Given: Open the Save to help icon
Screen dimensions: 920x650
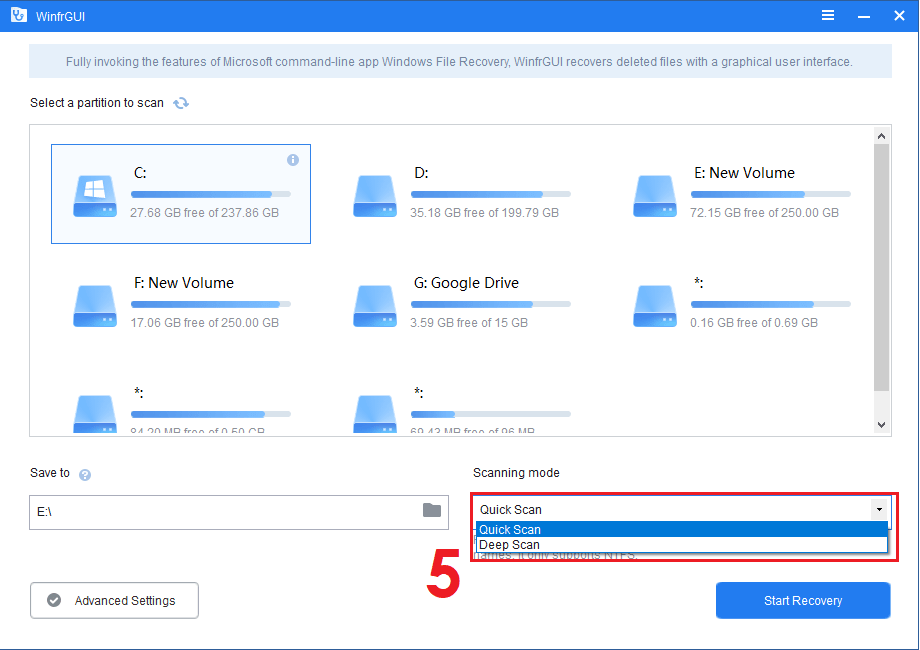Looking at the screenshot, I should tap(85, 475).
